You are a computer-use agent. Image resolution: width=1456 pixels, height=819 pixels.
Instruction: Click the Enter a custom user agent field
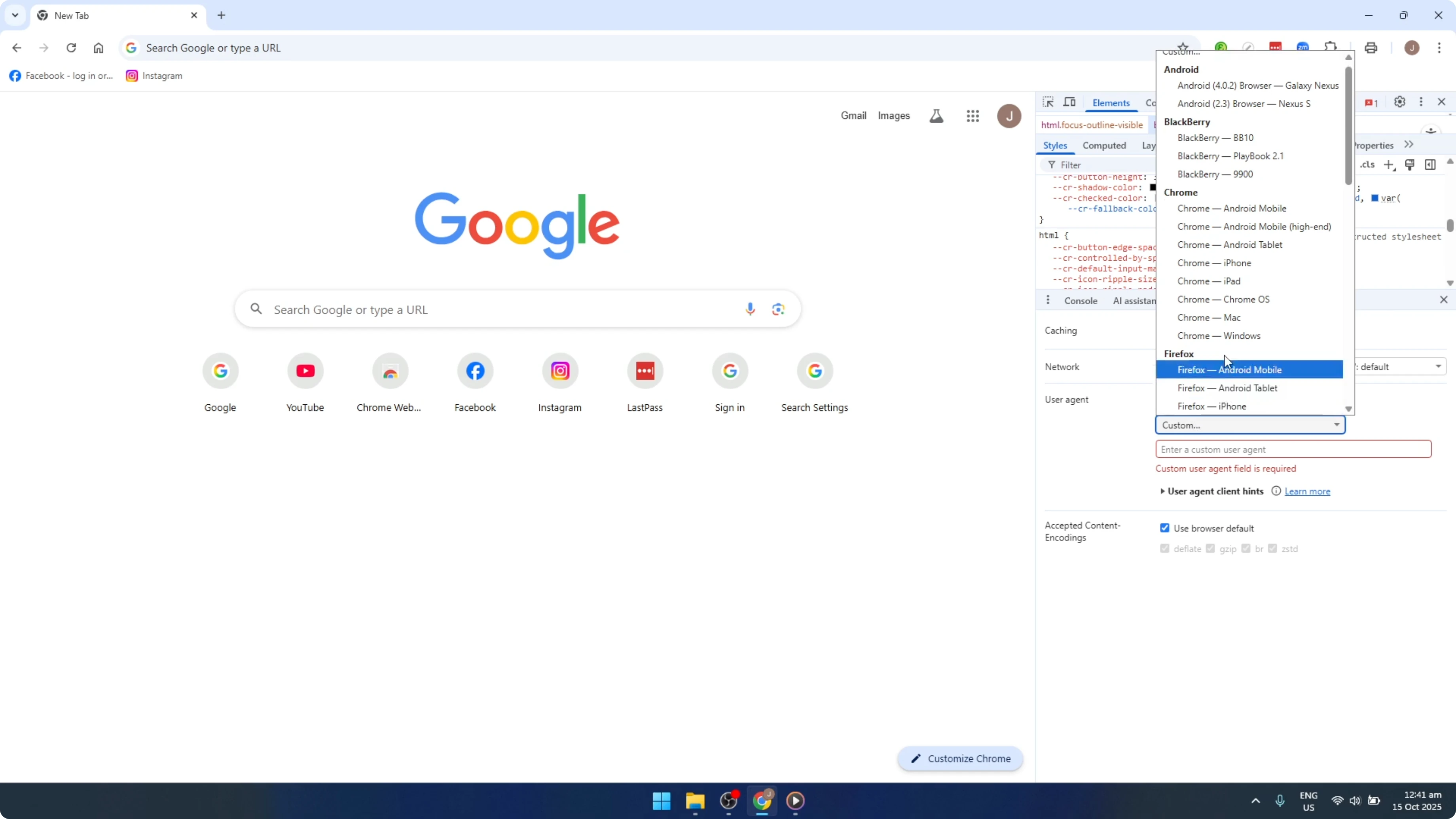point(1294,449)
